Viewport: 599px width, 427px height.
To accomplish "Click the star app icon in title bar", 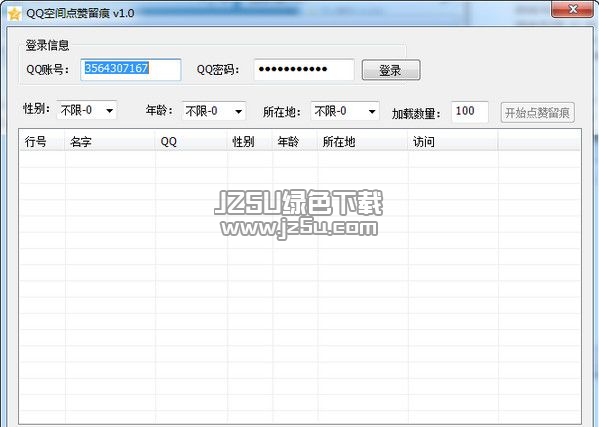I will point(14,14).
